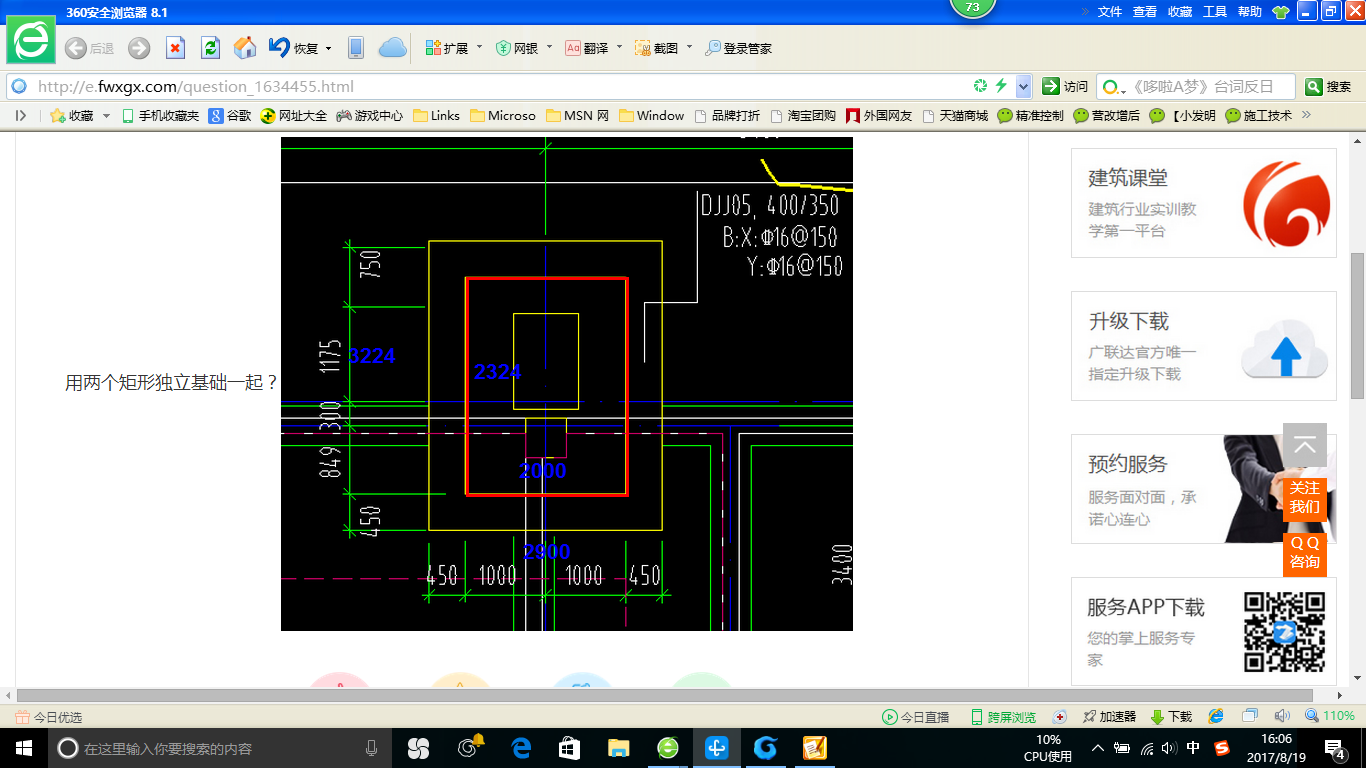Go forward with the forward arrow
1366x768 pixels.
pyautogui.click(x=139, y=48)
